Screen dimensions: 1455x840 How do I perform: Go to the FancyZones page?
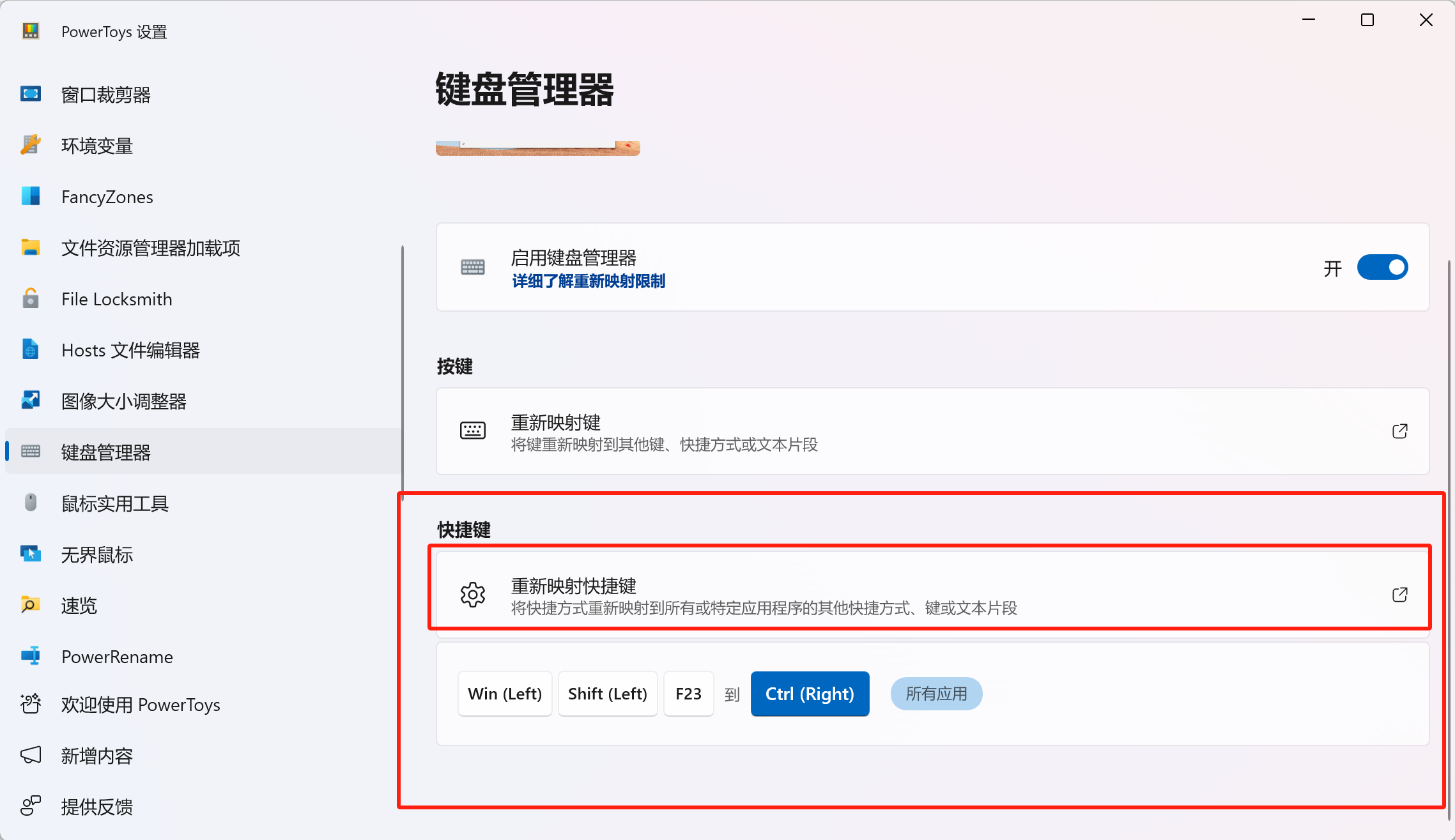pos(203,197)
